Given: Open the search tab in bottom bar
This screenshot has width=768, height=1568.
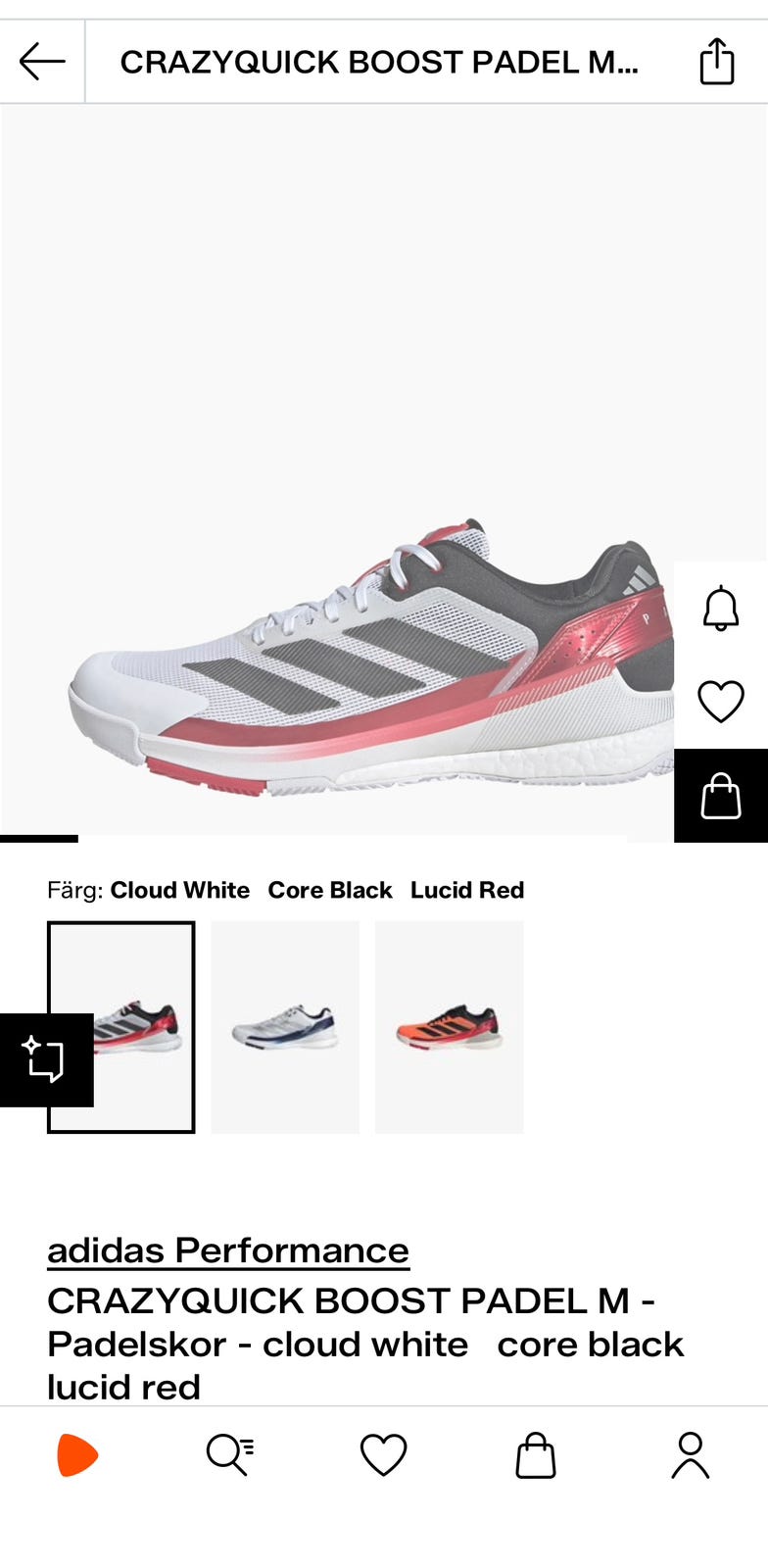Looking at the screenshot, I should coord(230,1454).
